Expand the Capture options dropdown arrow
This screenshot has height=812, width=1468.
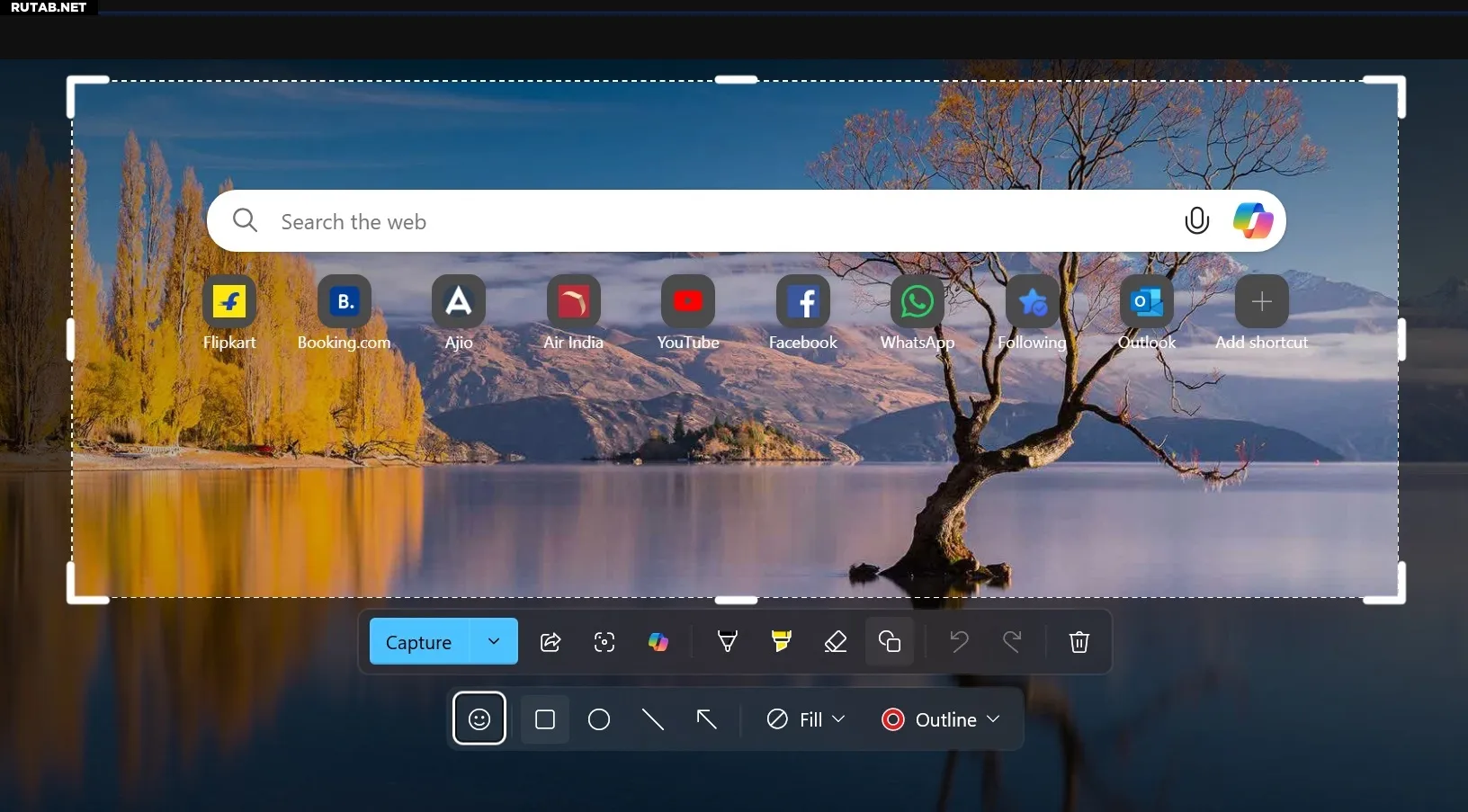494,642
